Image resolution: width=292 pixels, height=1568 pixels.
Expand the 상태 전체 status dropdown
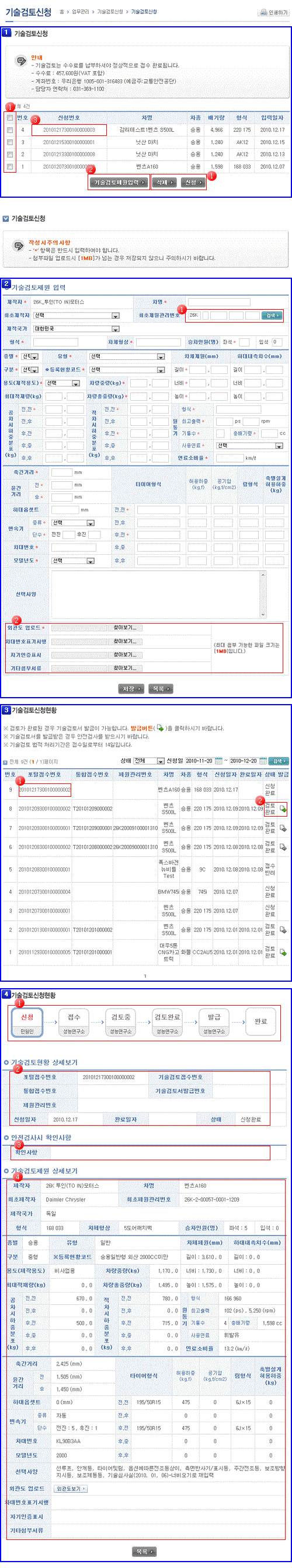(x=149, y=761)
